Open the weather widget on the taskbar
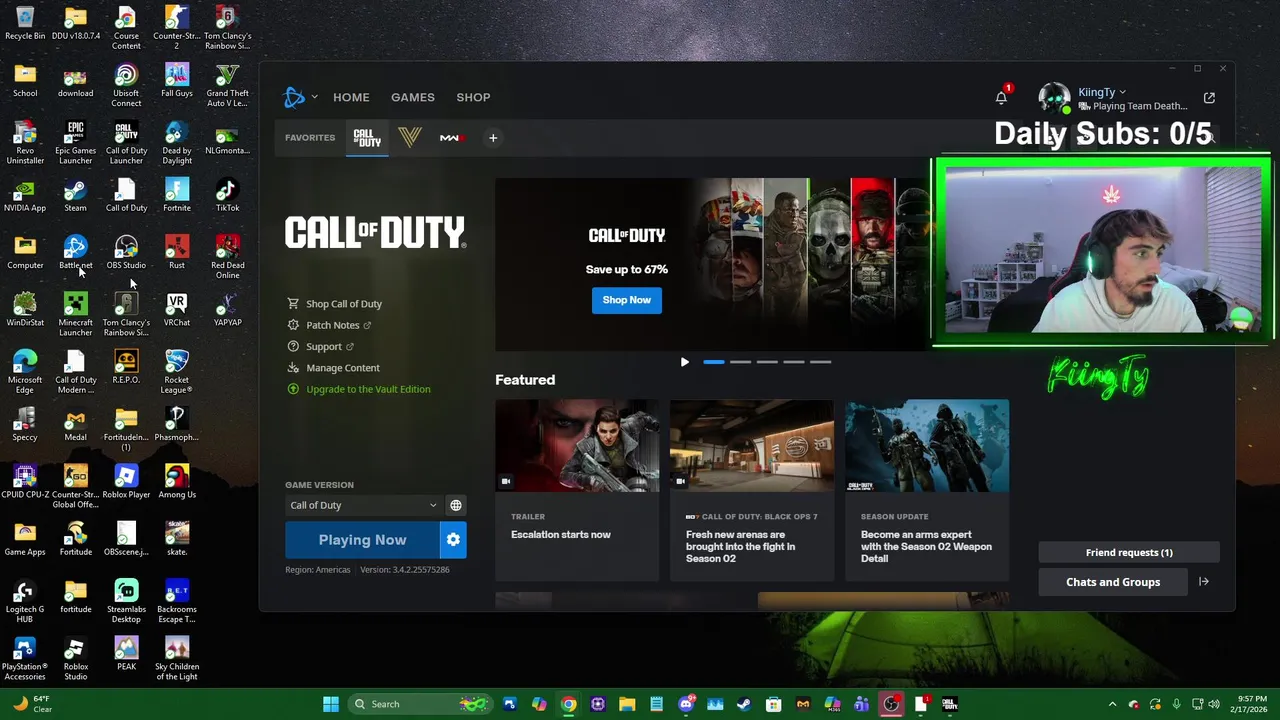Image resolution: width=1280 pixels, height=720 pixels. pos(30,704)
